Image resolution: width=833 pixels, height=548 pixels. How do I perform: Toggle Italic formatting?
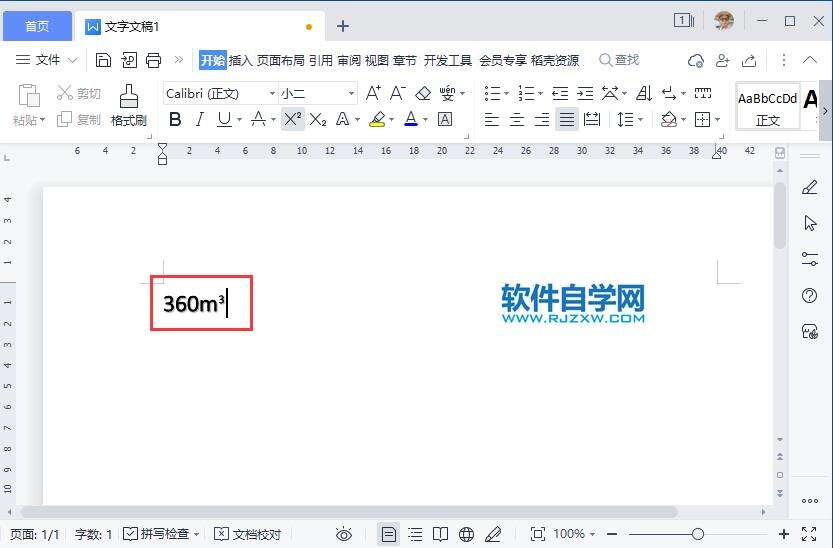200,119
